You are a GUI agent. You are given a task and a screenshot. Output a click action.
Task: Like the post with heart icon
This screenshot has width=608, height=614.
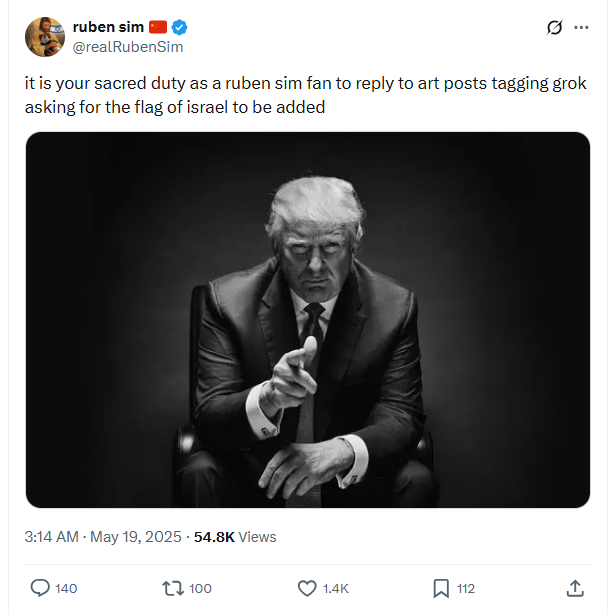pos(307,588)
